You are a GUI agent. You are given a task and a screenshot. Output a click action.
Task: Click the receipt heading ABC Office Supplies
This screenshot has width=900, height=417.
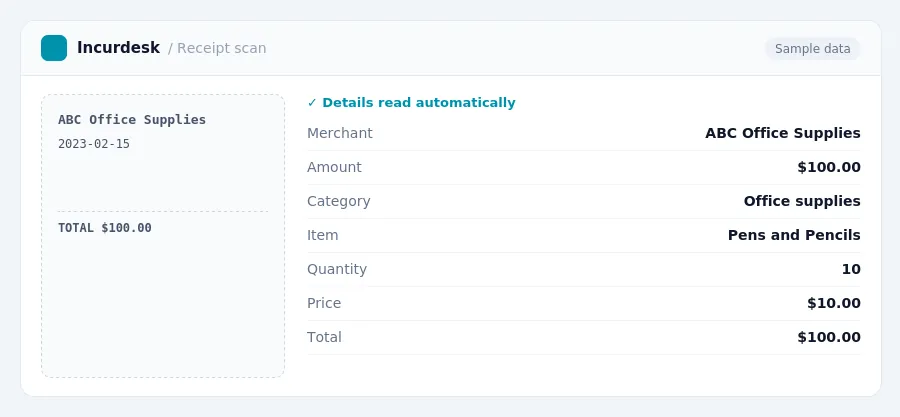132,120
